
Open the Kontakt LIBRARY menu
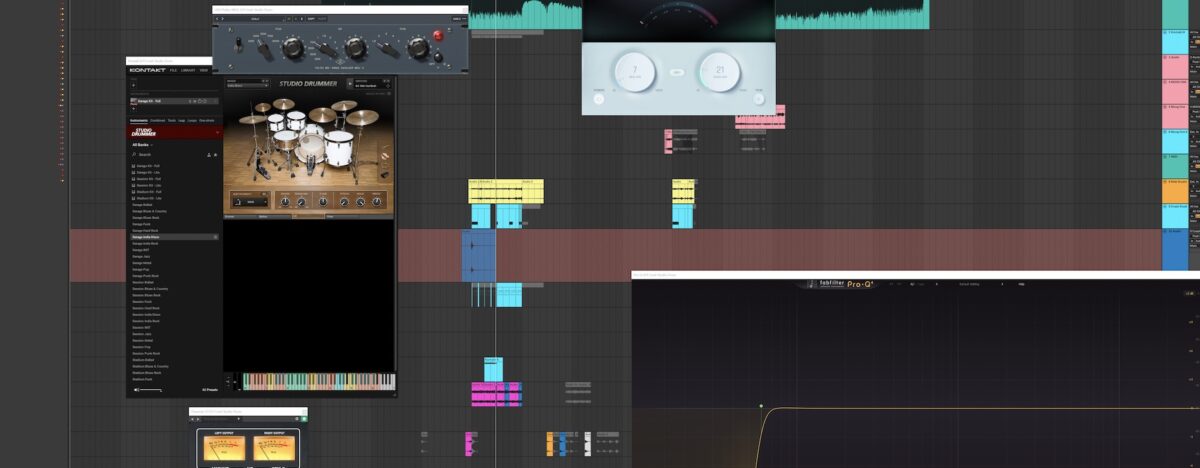click(188, 70)
